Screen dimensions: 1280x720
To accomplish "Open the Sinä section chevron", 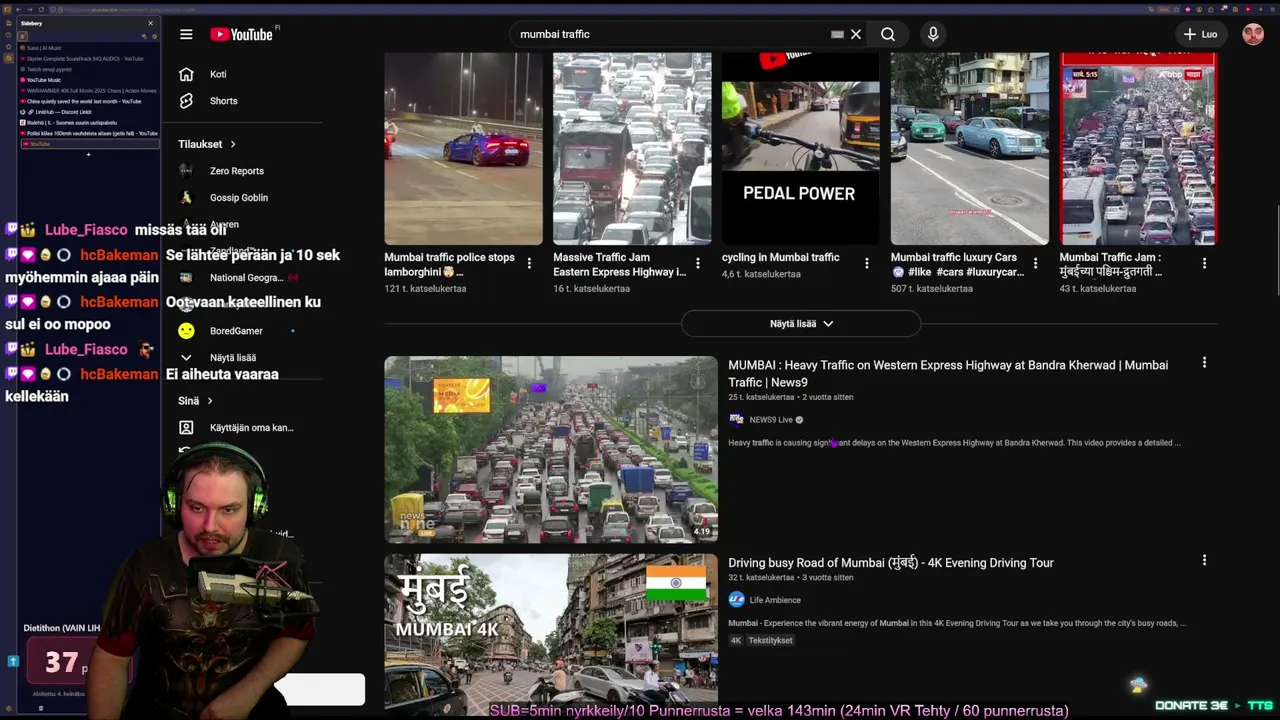I will (x=209, y=401).
